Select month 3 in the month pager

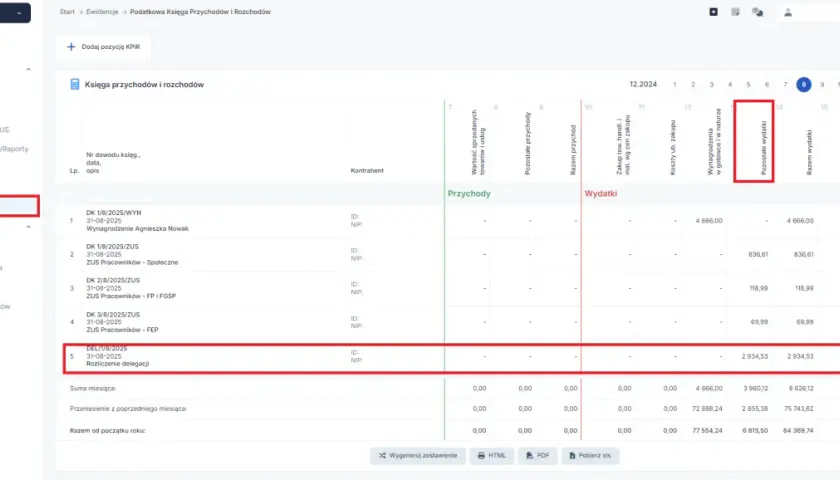711,85
